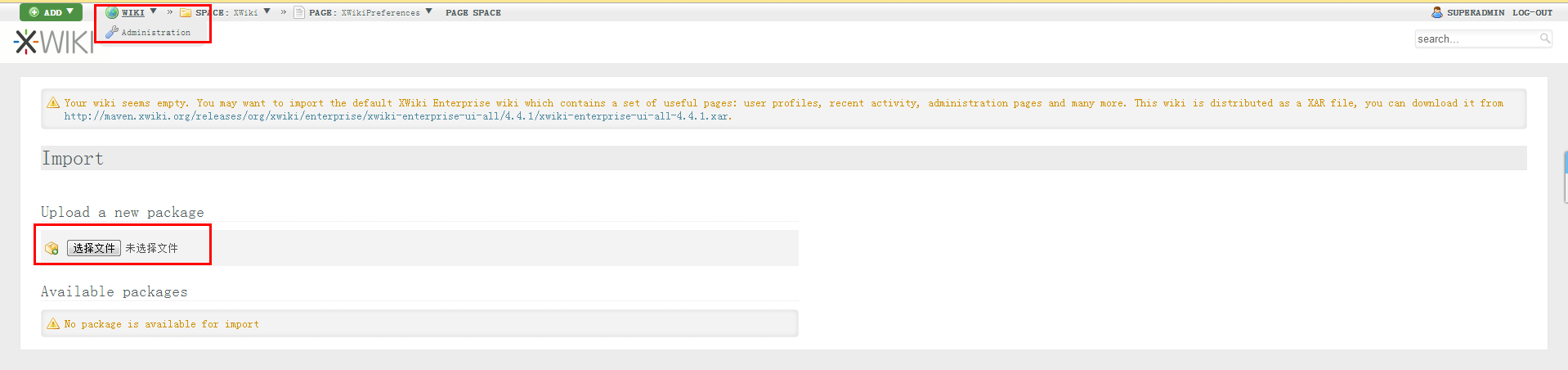Viewport: 1568px width, 370px height.
Task: Open the SPACE: XWiki menu
Action: point(226,12)
